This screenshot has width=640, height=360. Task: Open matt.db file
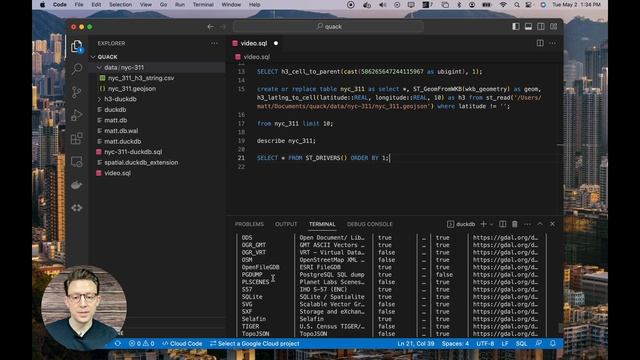click(116, 120)
